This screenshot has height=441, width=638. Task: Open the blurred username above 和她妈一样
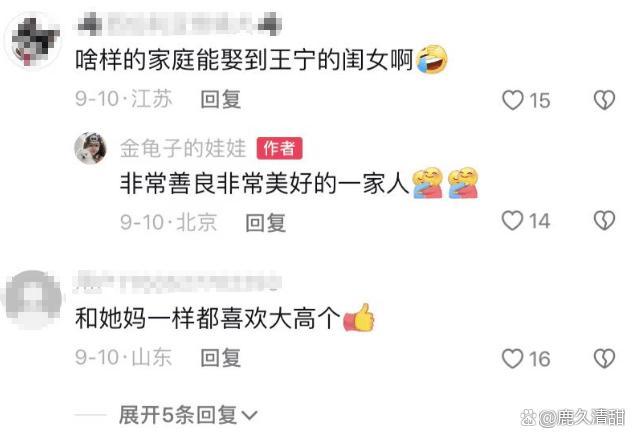point(178,282)
